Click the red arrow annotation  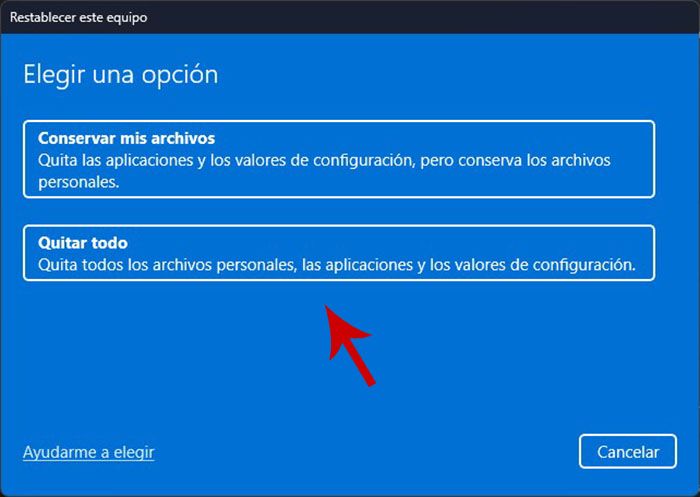pyautogui.click(x=350, y=346)
